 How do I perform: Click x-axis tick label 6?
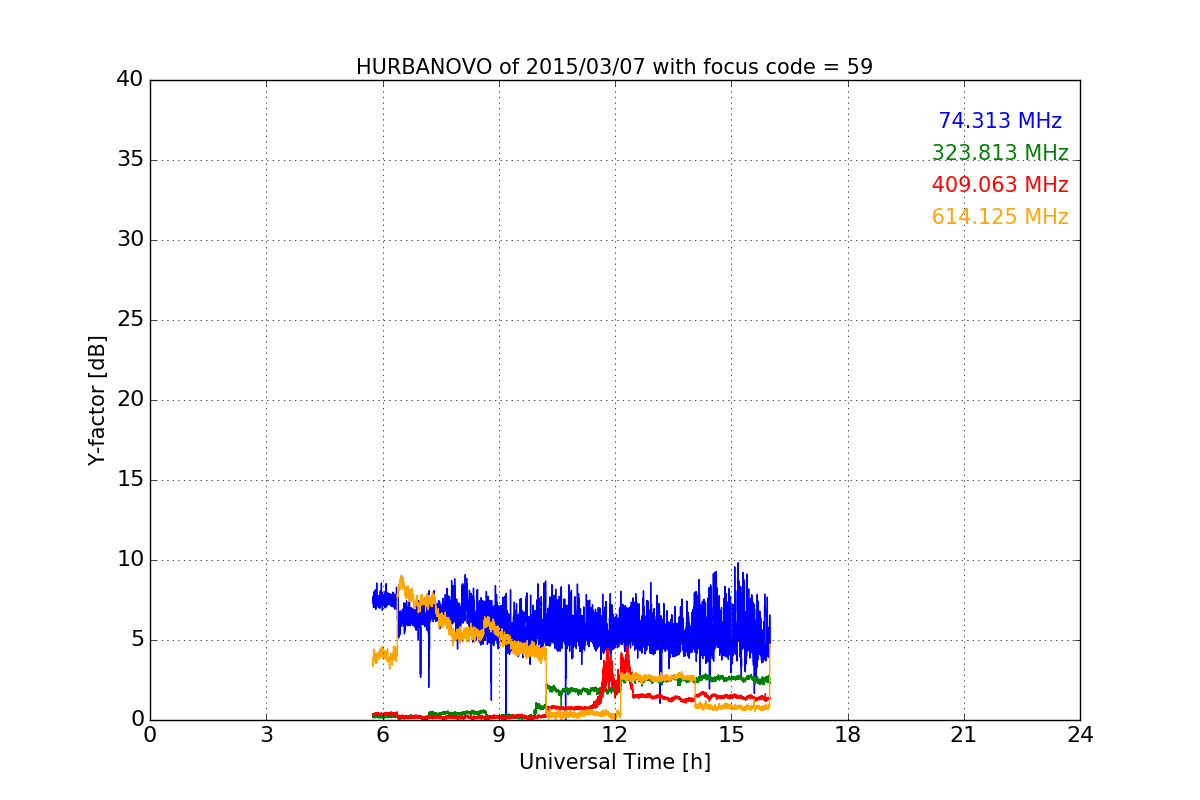[x=383, y=735]
